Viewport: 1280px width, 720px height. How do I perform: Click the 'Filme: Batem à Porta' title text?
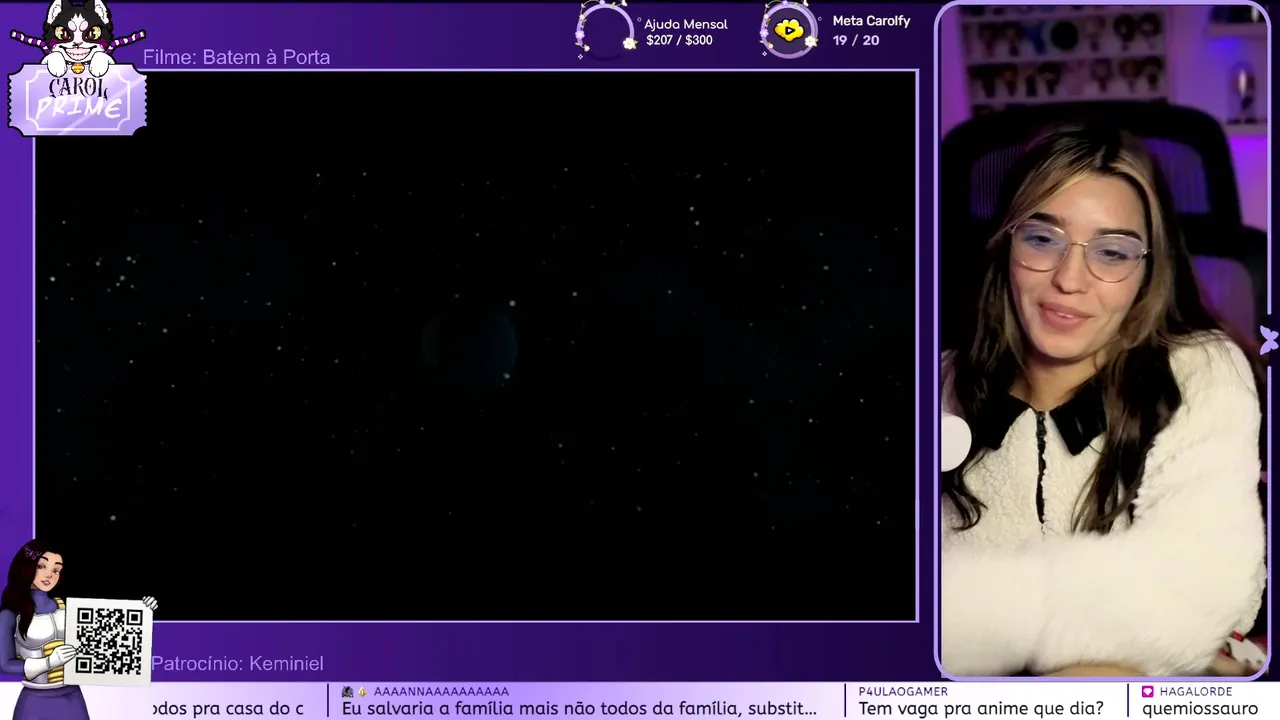[x=236, y=57]
